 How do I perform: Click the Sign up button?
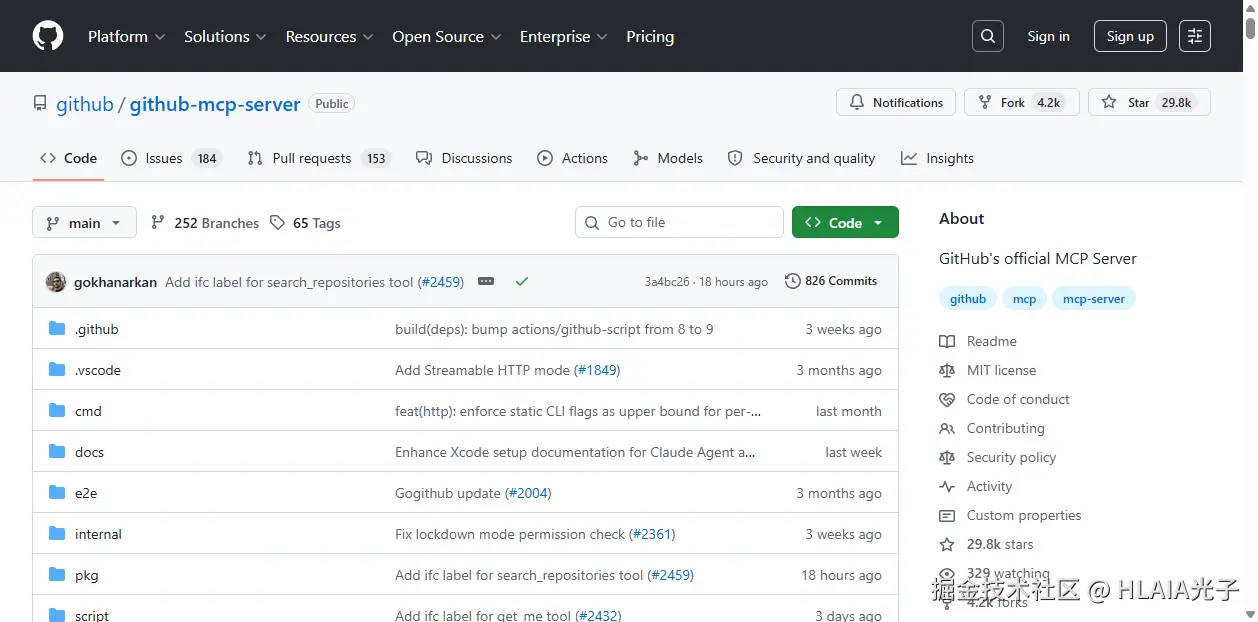tap(1130, 36)
